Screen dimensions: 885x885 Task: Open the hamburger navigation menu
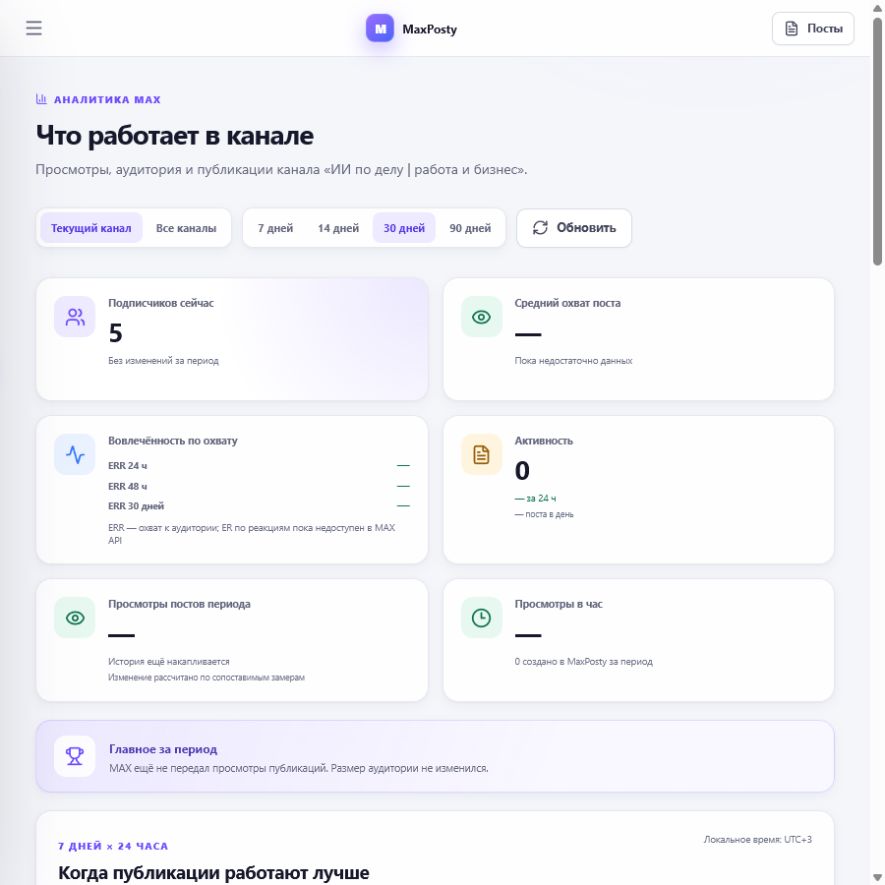click(34, 28)
